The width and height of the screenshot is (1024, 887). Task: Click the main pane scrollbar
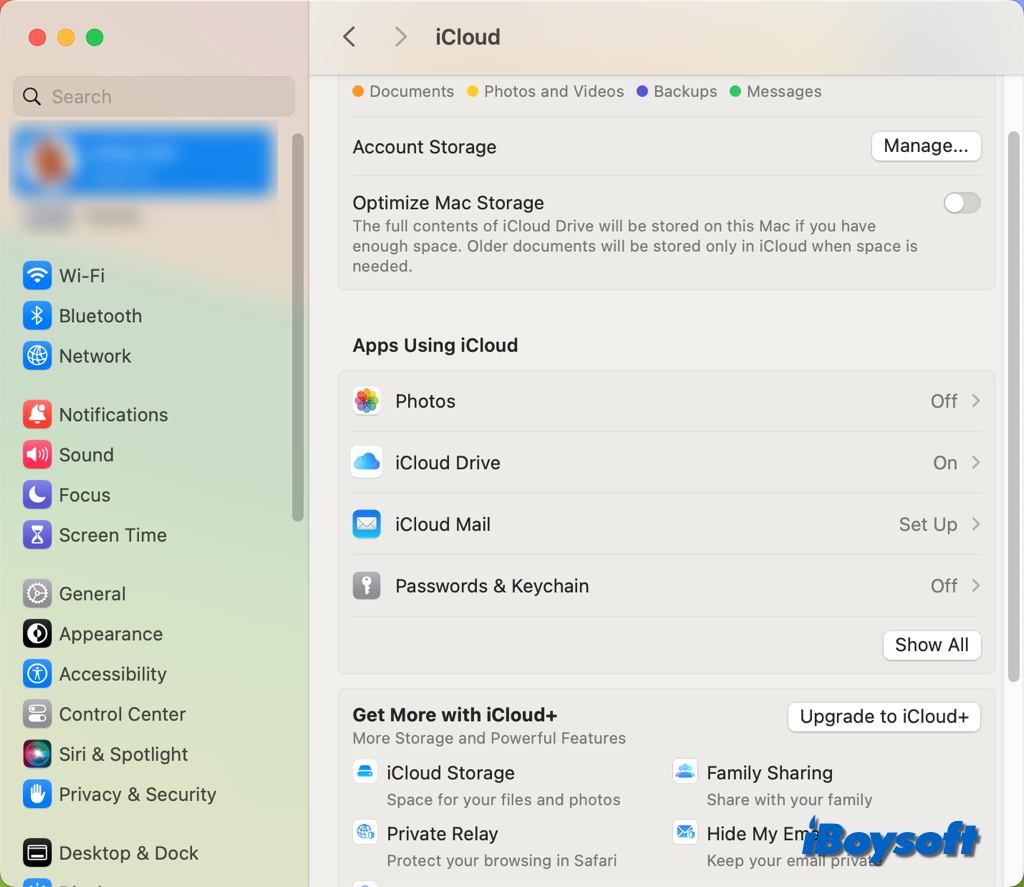click(x=1014, y=406)
